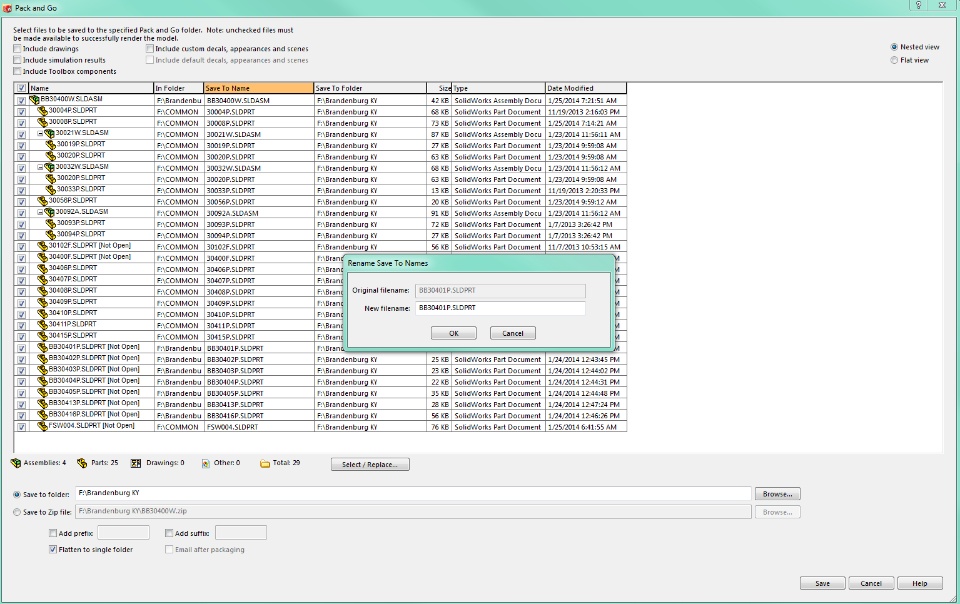Click the Save to folder path field

[413, 493]
